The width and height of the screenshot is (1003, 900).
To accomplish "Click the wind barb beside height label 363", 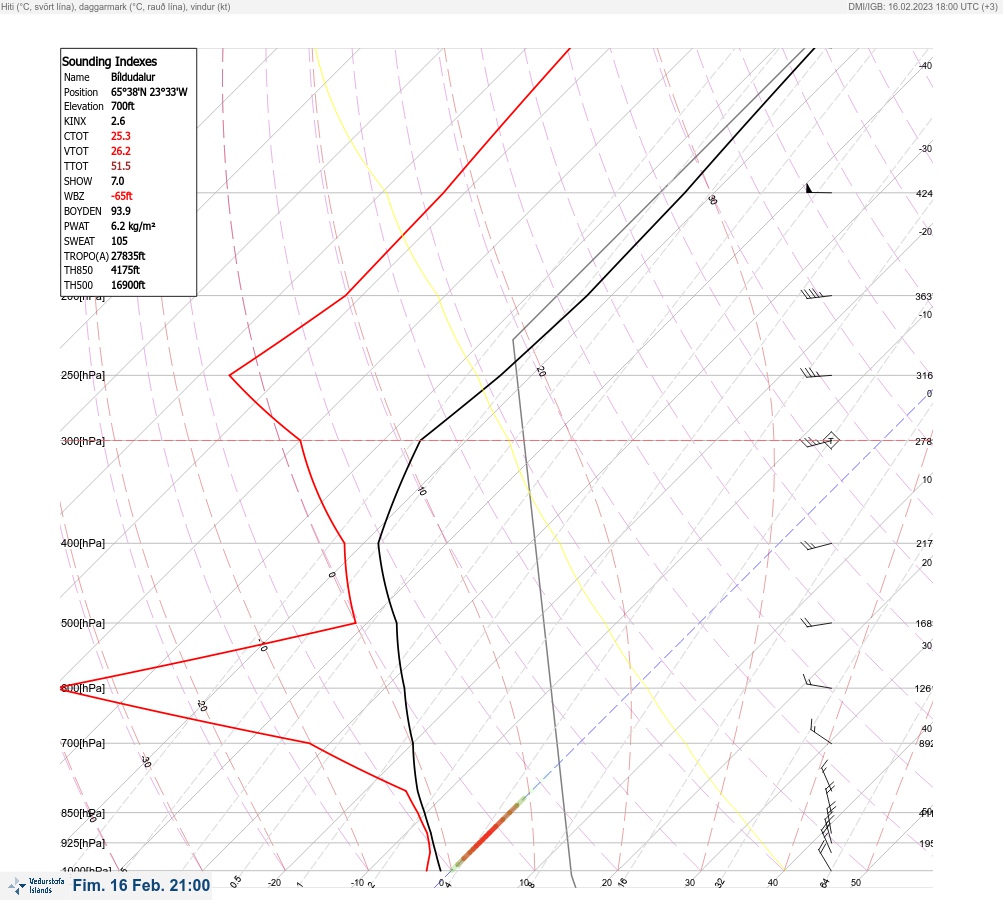I will (816, 294).
